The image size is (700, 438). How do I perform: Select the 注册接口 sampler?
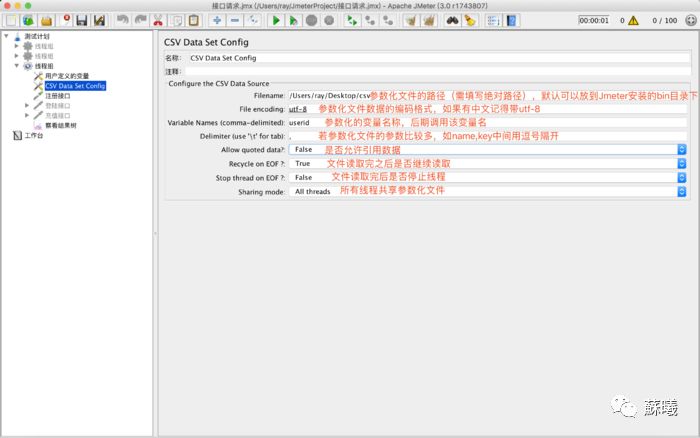click(57, 96)
